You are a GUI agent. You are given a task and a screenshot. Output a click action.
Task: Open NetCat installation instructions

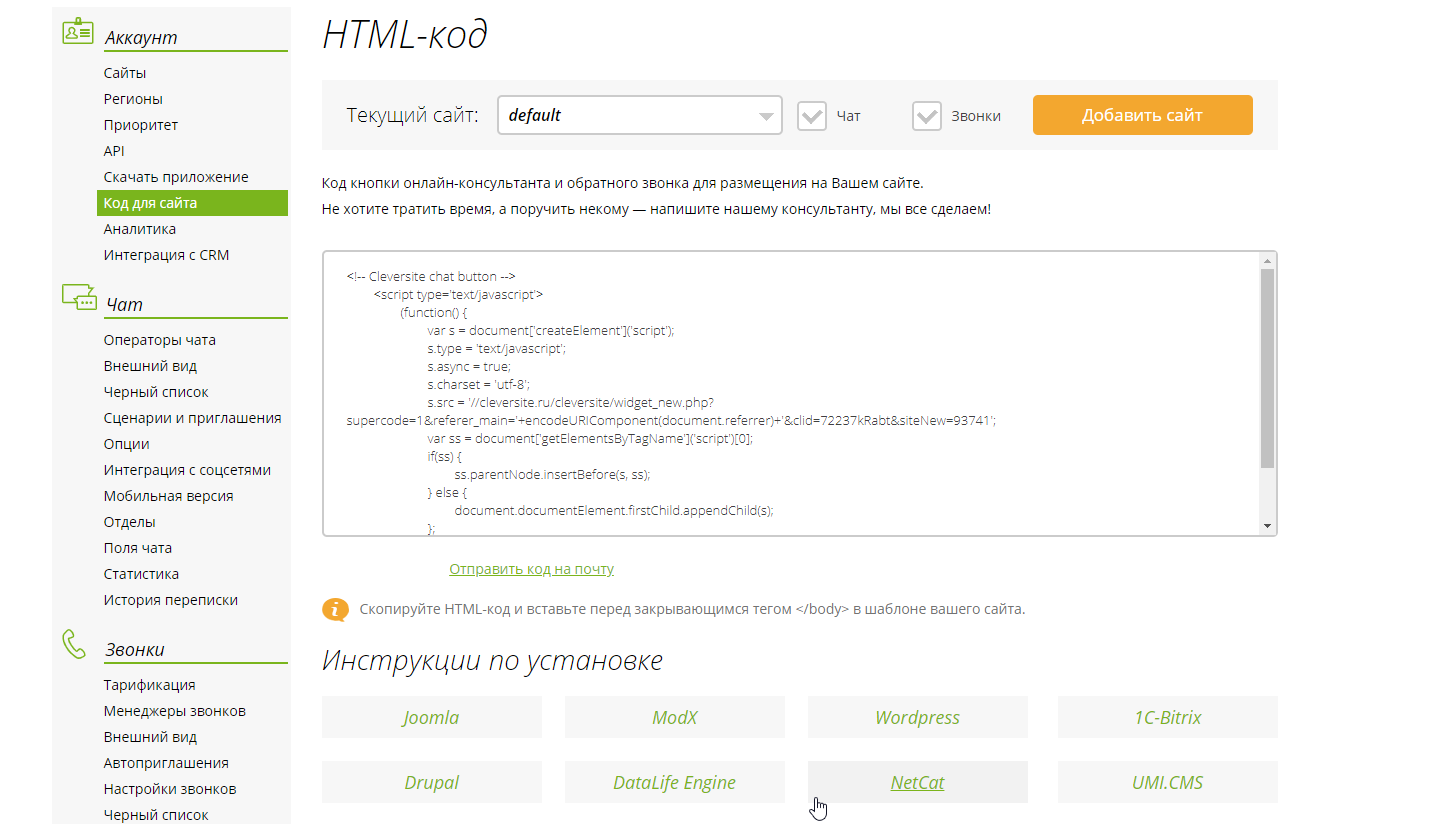[x=917, y=782]
